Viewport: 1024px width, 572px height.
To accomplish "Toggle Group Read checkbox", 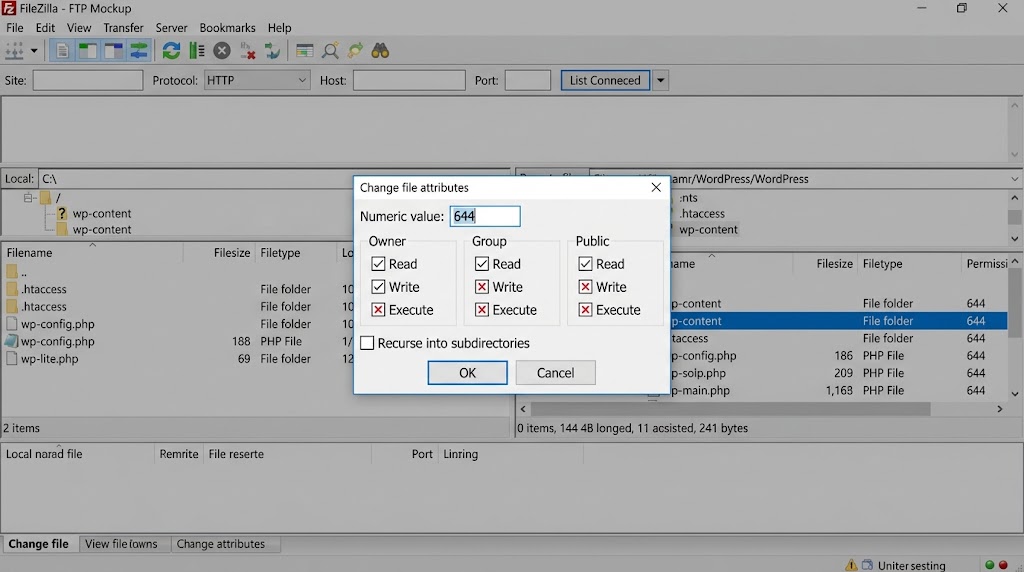I will click(x=482, y=264).
